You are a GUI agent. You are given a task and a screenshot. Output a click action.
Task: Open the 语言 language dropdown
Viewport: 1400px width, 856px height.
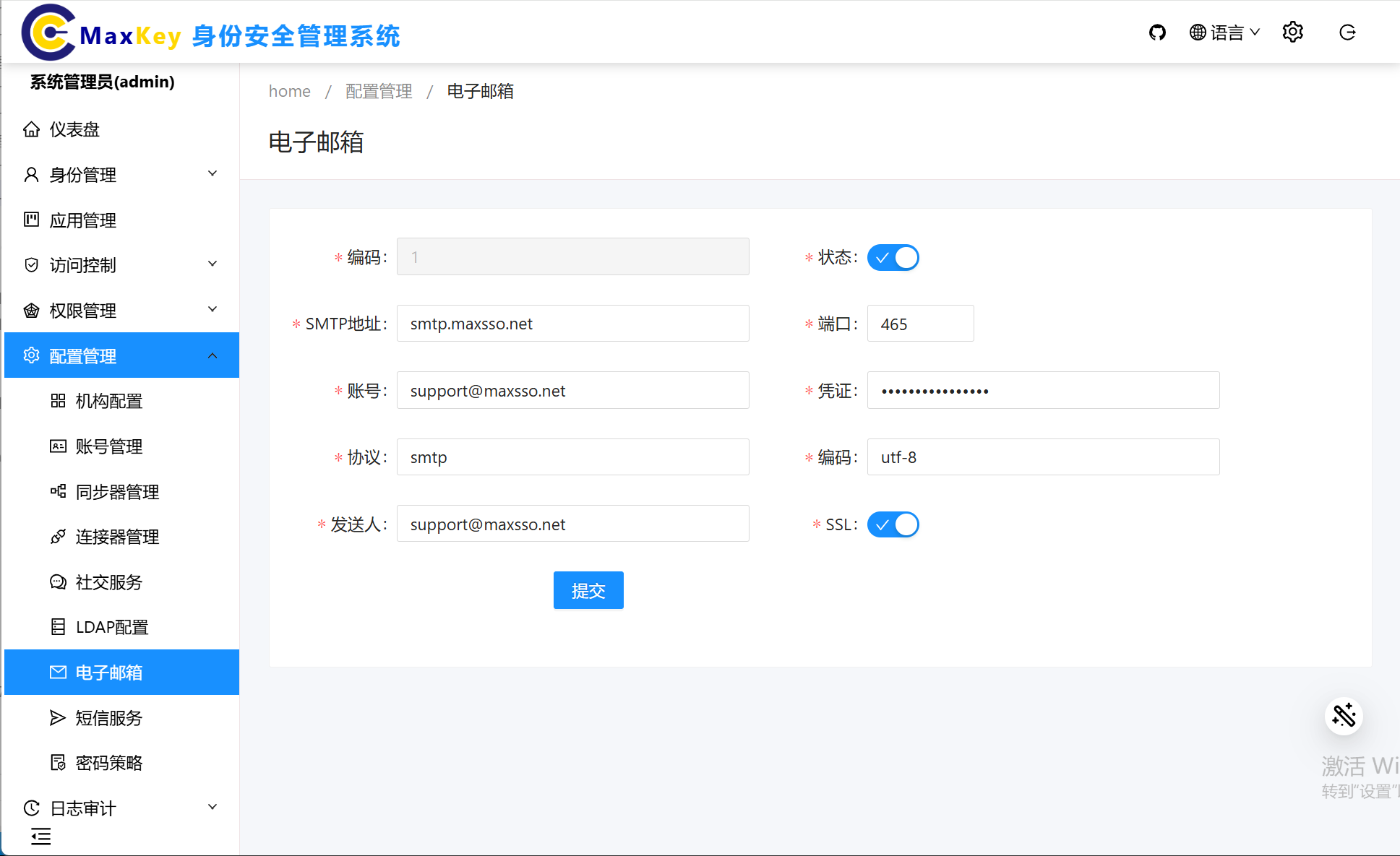1224,32
